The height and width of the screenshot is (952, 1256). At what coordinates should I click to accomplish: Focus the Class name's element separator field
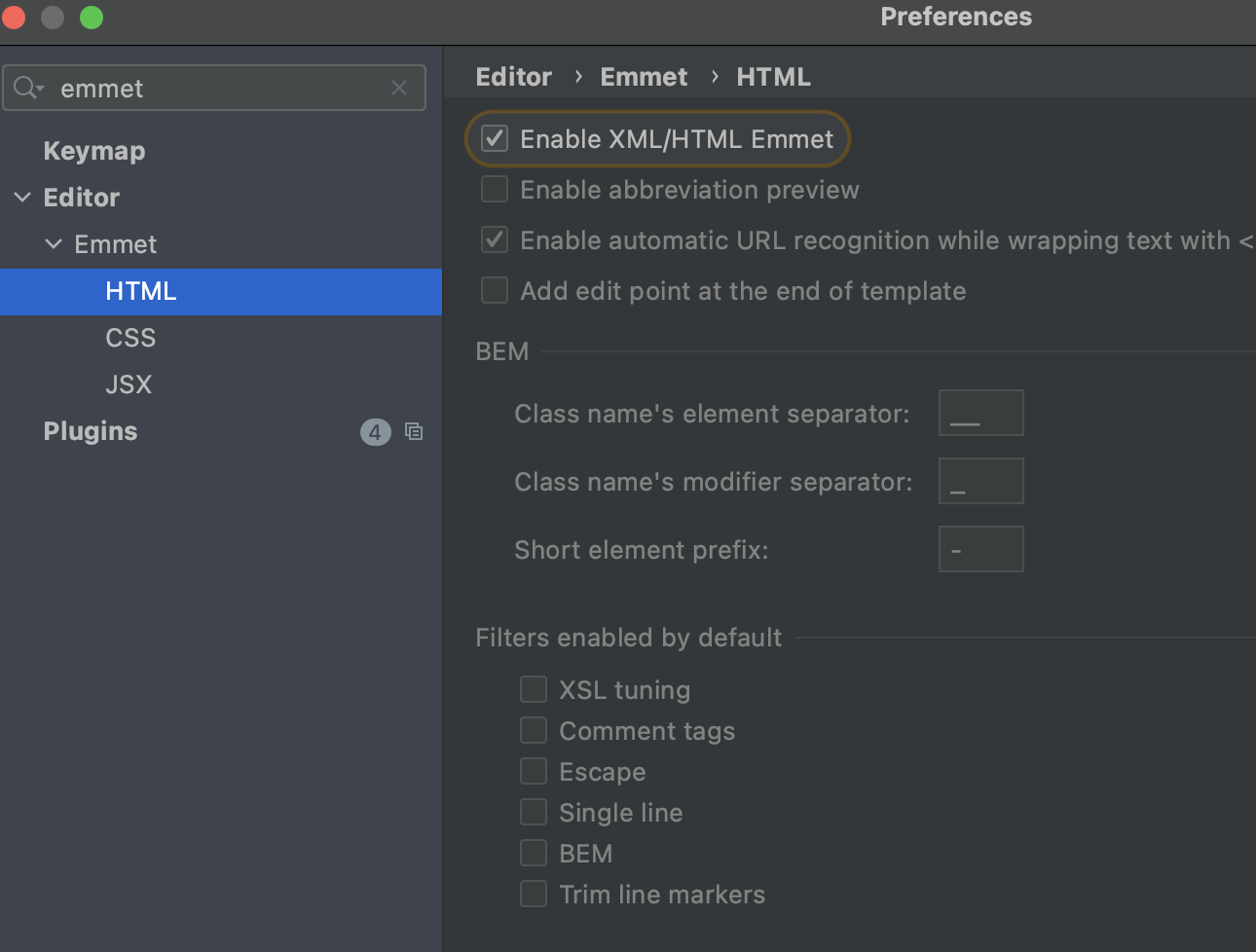click(x=980, y=413)
